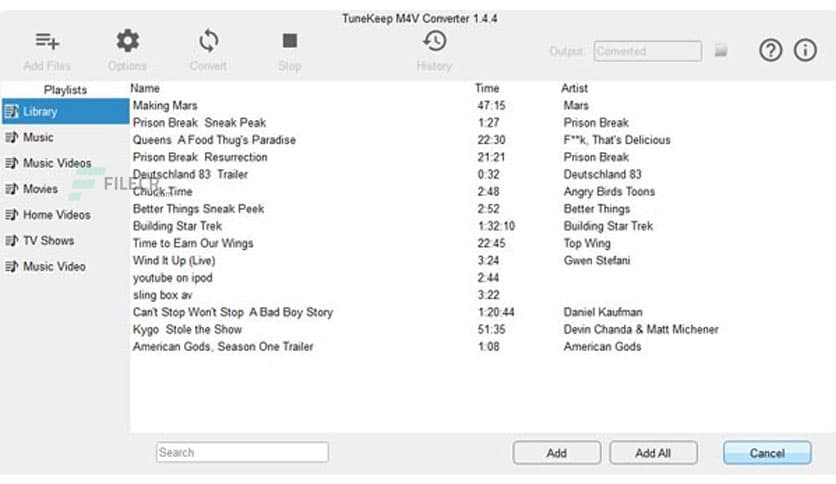This screenshot has height=484, width=836.
Task: Click the time value '47:15'
Action: (x=492, y=106)
